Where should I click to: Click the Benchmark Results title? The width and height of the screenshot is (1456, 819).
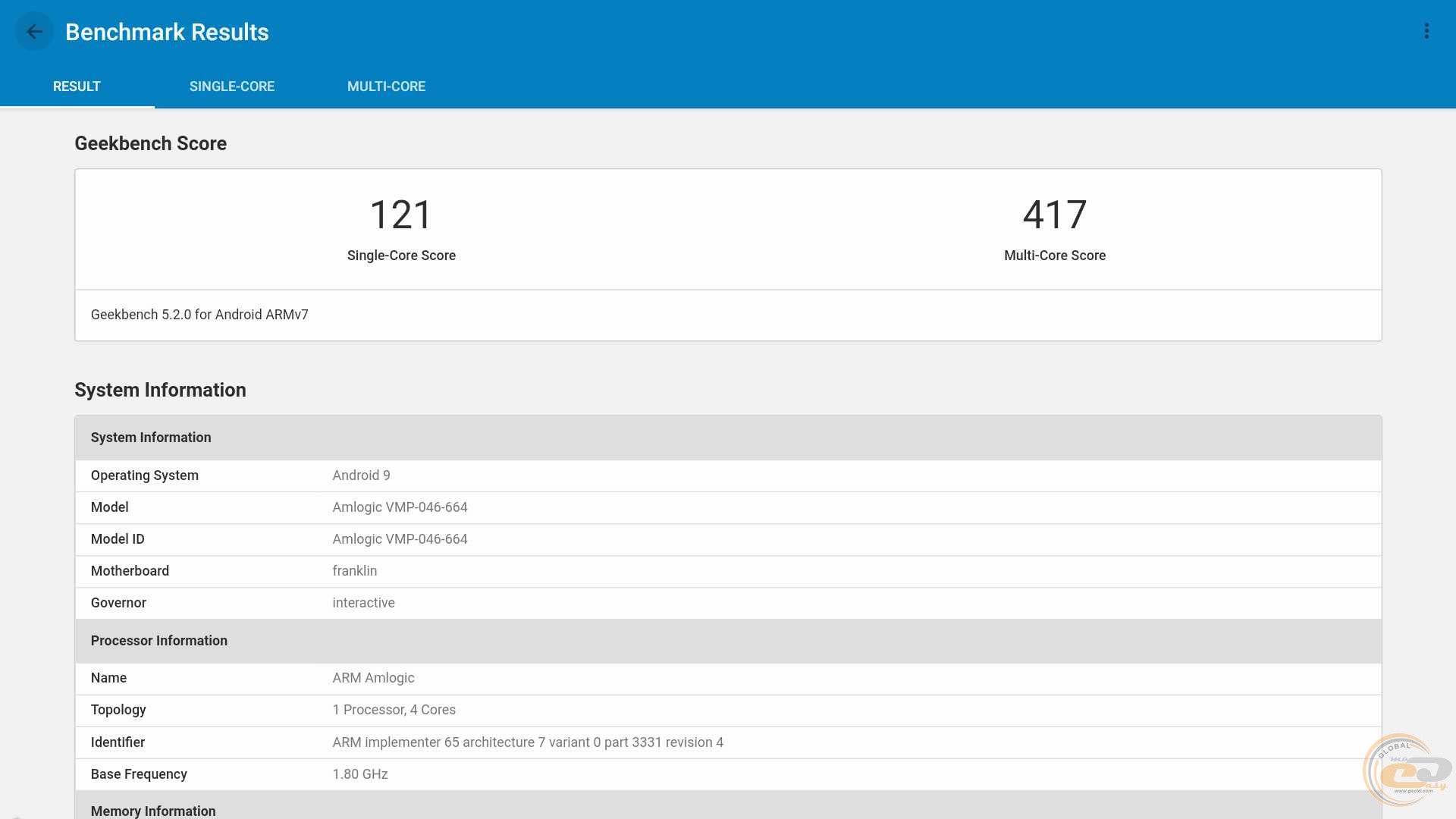click(167, 32)
